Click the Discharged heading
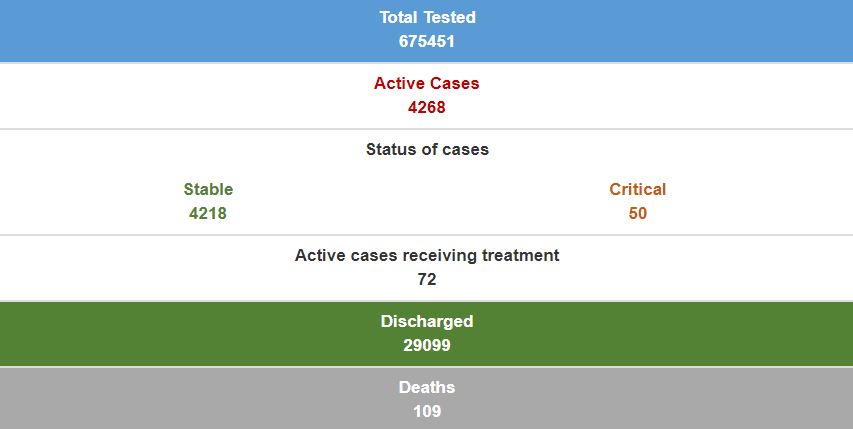The width and height of the screenshot is (853, 429). click(x=427, y=321)
